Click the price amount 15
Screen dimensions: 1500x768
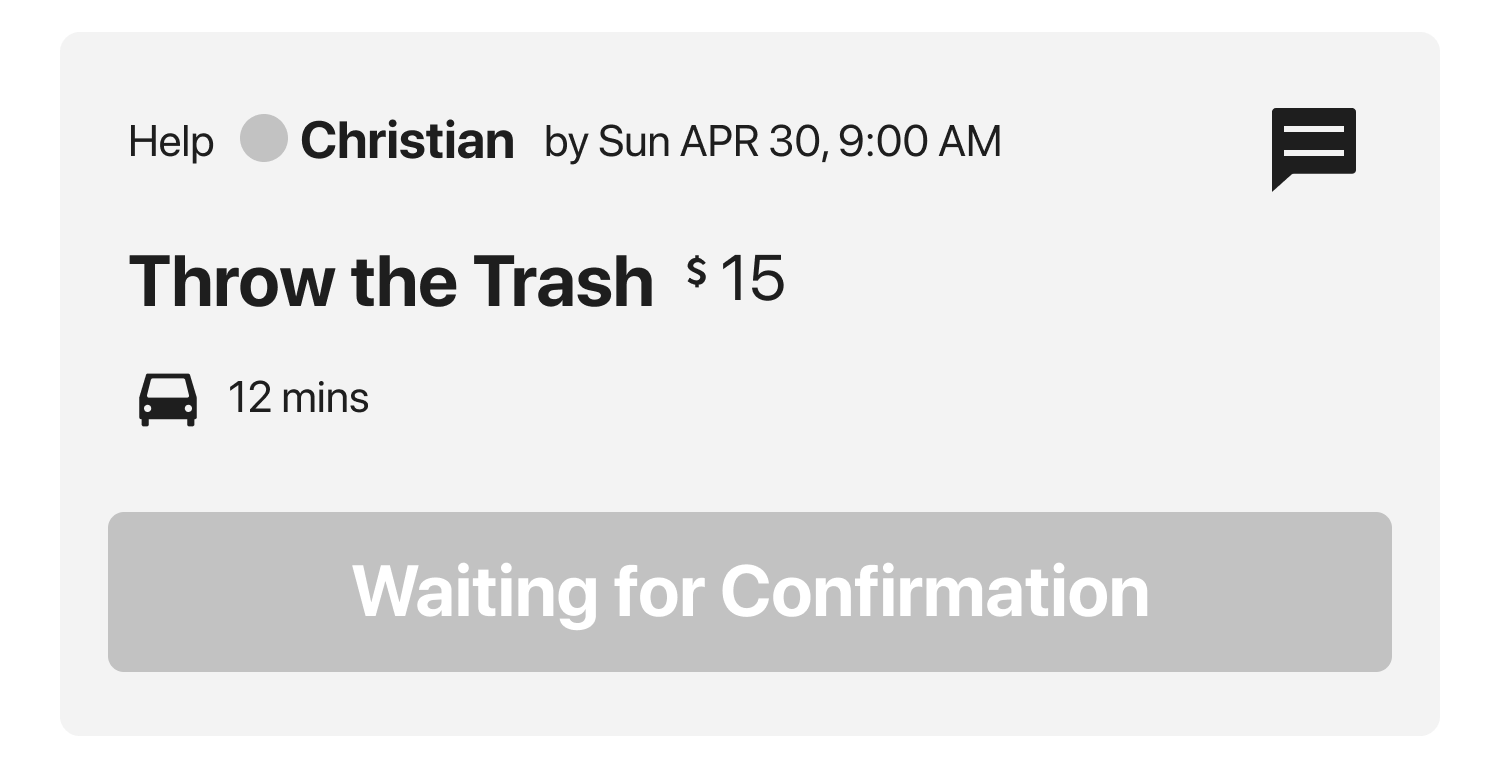[752, 278]
